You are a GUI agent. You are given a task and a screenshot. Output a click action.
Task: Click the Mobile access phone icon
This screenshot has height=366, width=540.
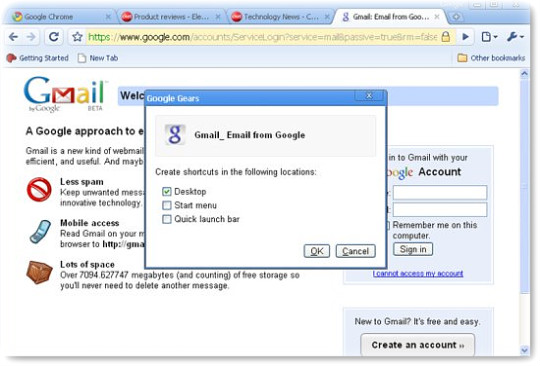point(40,231)
